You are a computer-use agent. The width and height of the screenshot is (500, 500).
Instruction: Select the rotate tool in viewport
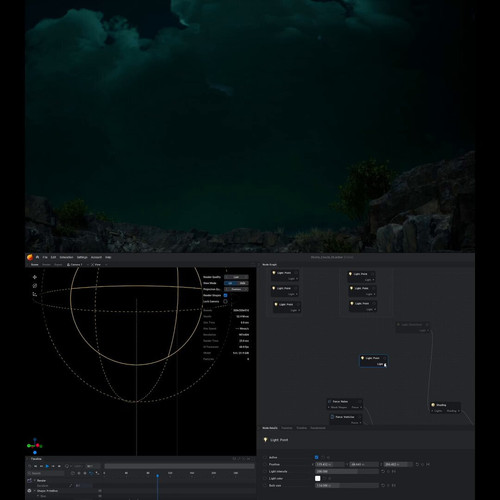point(35,286)
